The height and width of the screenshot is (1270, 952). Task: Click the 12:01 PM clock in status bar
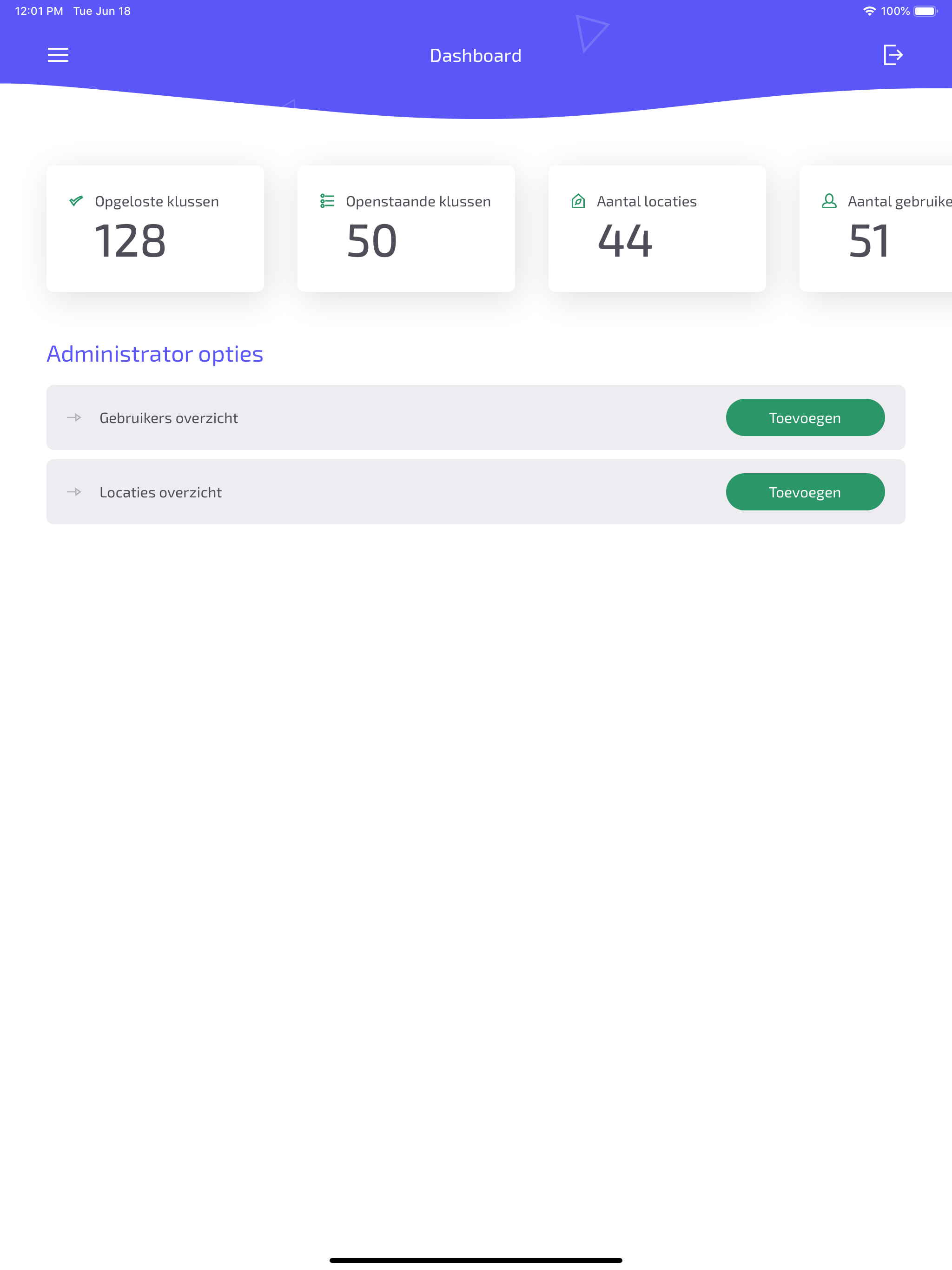(x=39, y=11)
